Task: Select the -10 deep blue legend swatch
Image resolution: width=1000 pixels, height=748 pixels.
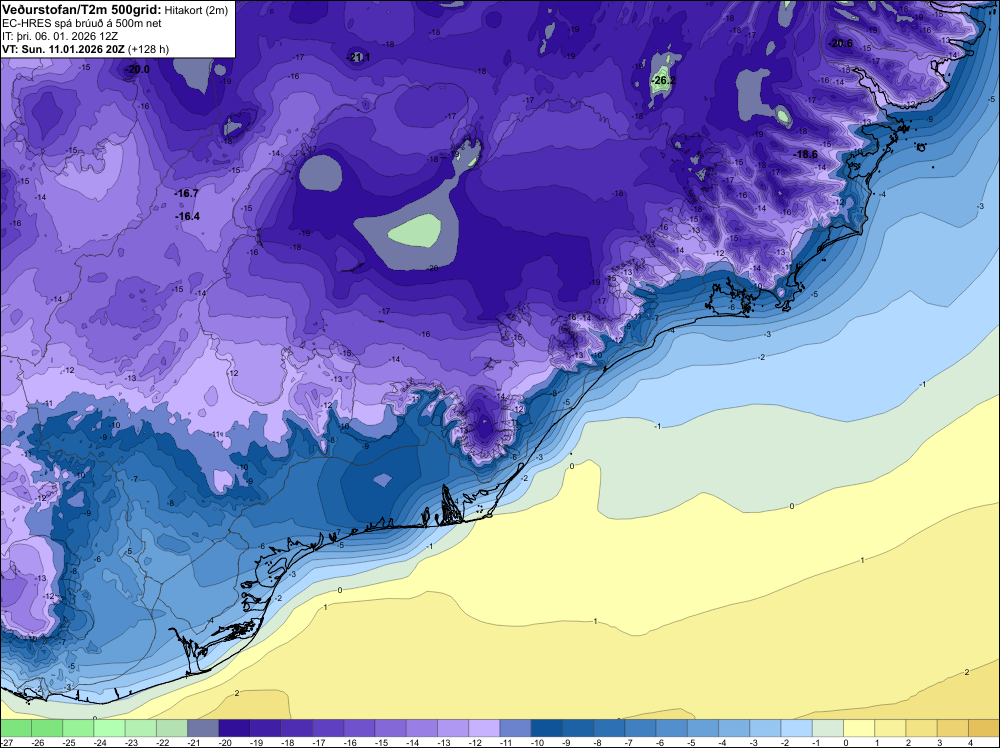Action: 547,728
